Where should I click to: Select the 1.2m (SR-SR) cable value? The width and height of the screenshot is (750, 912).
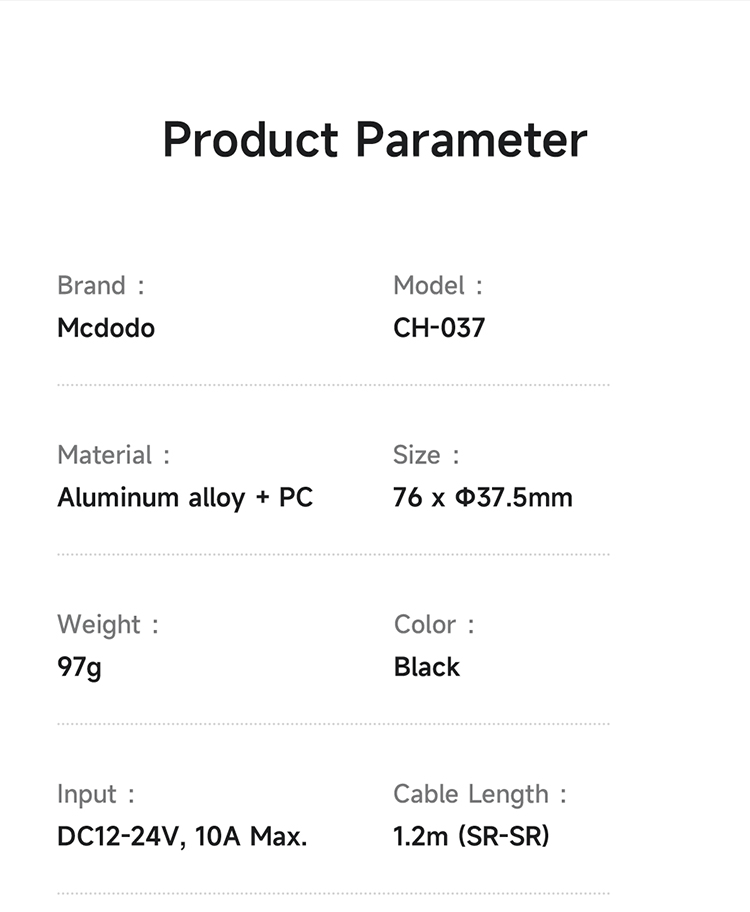(x=471, y=836)
